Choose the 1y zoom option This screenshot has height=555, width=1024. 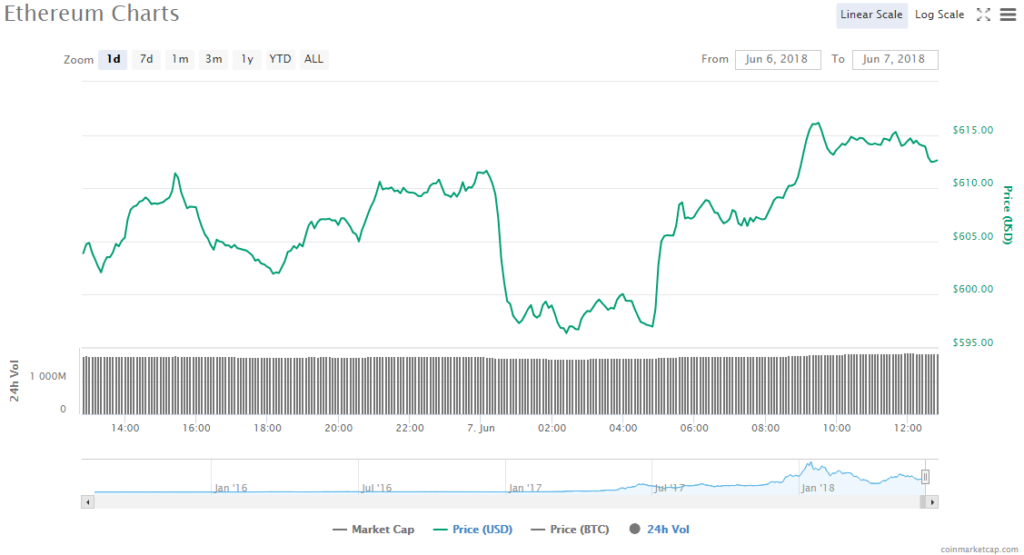(x=246, y=59)
